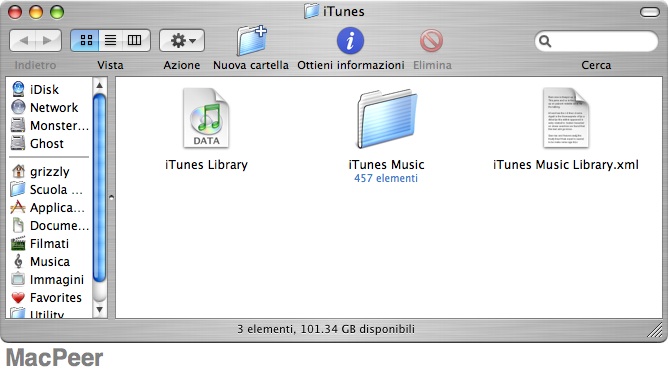Click the sidebar scrollbar up arrow

tap(99, 85)
